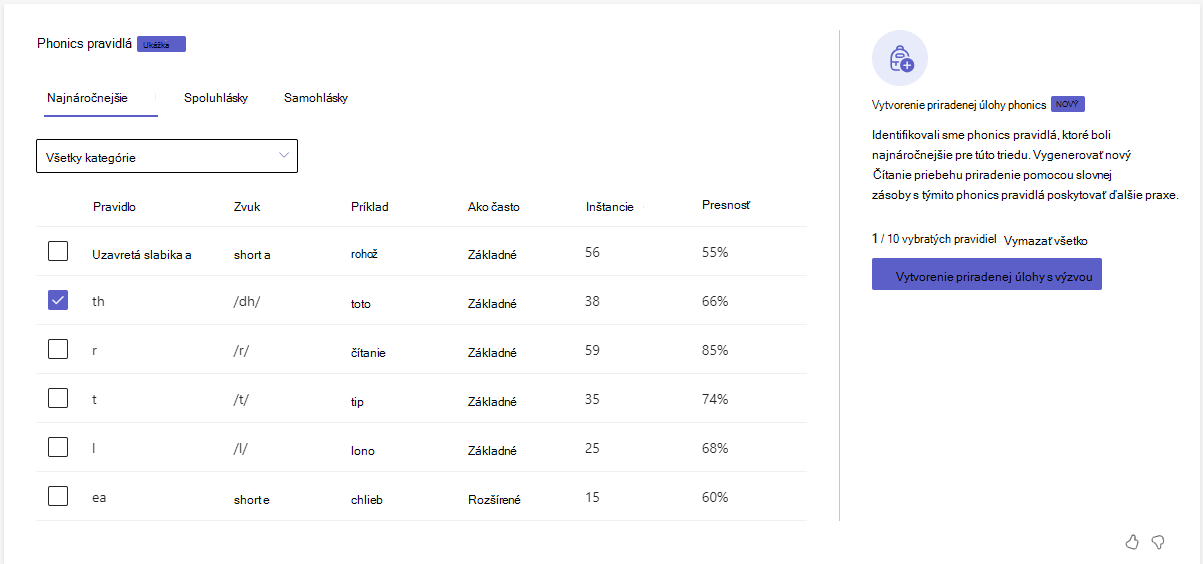Mark the l rule checkbox
The width and height of the screenshot is (1203, 564).
click(x=58, y=447)
